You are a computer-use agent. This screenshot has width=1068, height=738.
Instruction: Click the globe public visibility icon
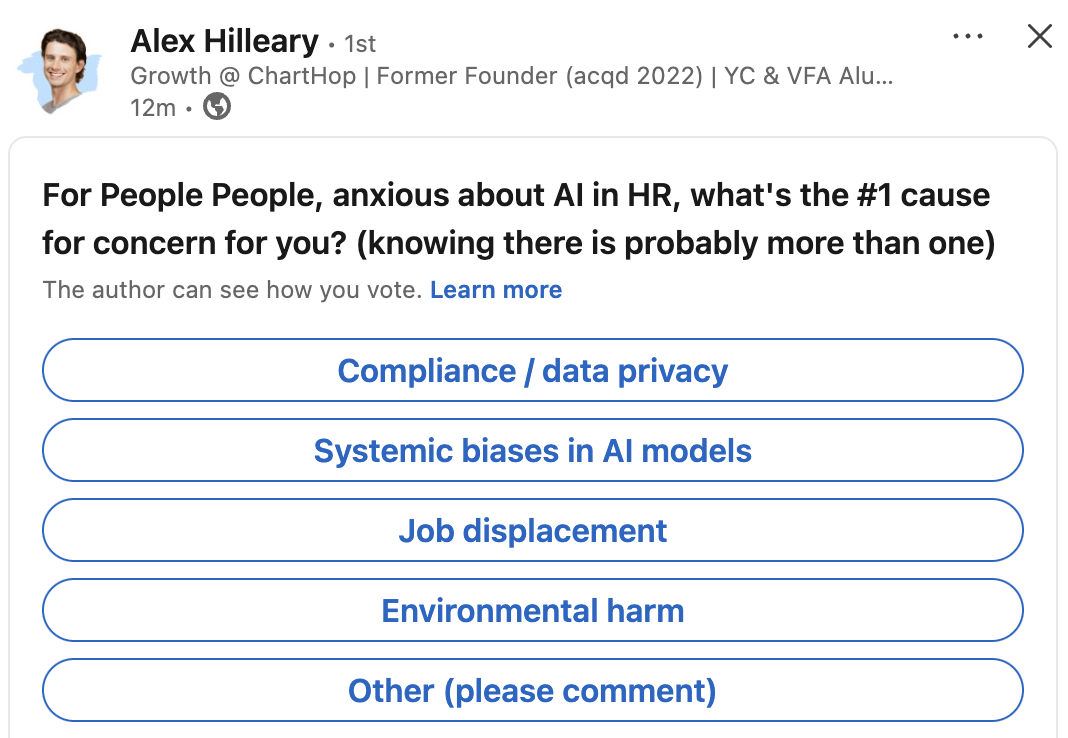(x=217, y=107)
